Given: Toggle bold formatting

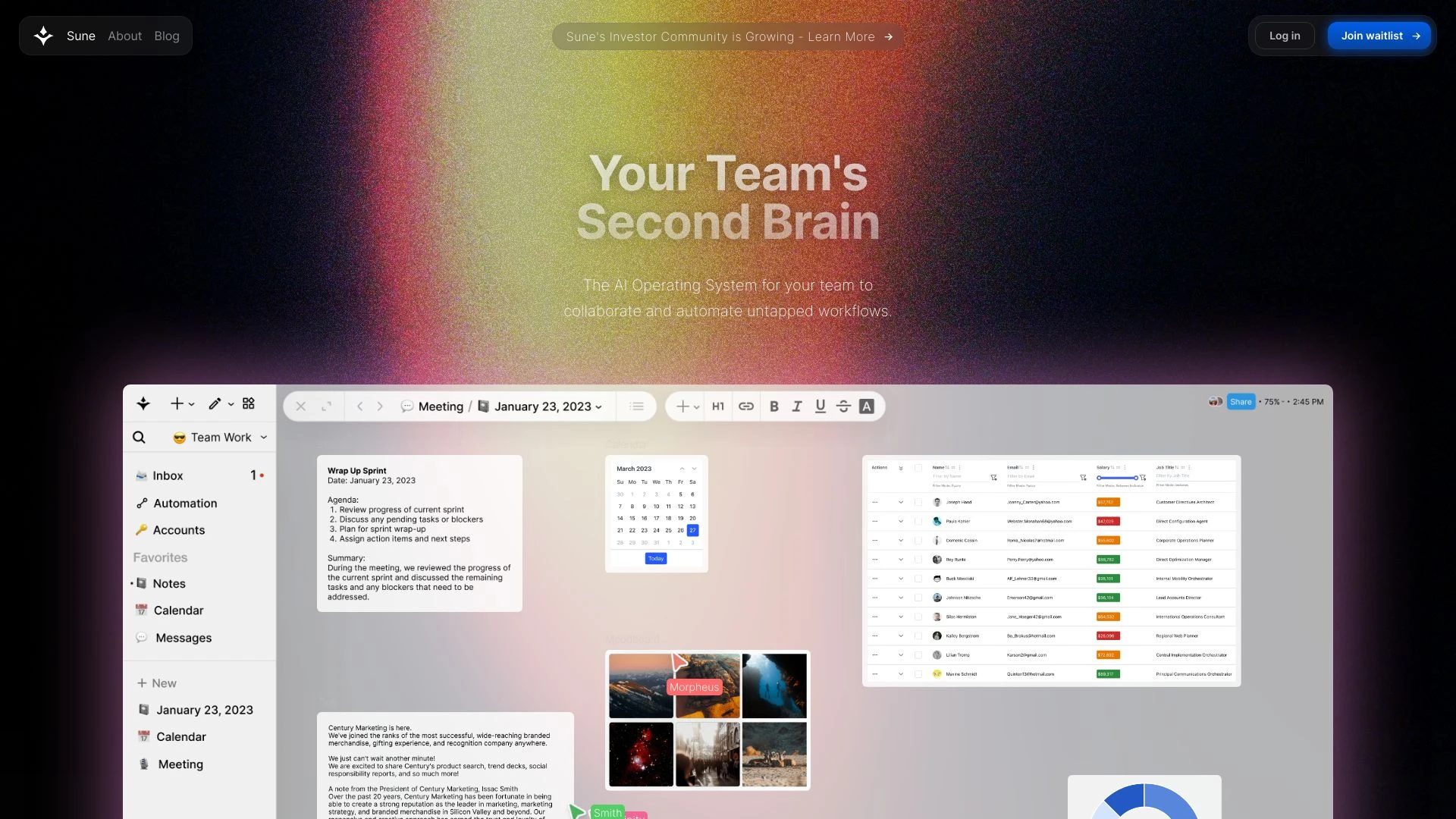Looking at the screenshot, I should click(x=773, y=406).
